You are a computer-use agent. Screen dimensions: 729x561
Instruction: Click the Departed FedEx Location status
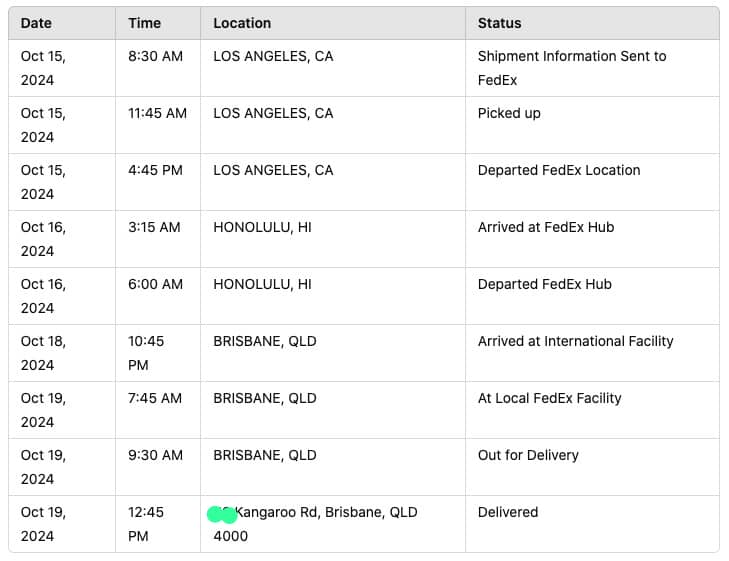558,171
